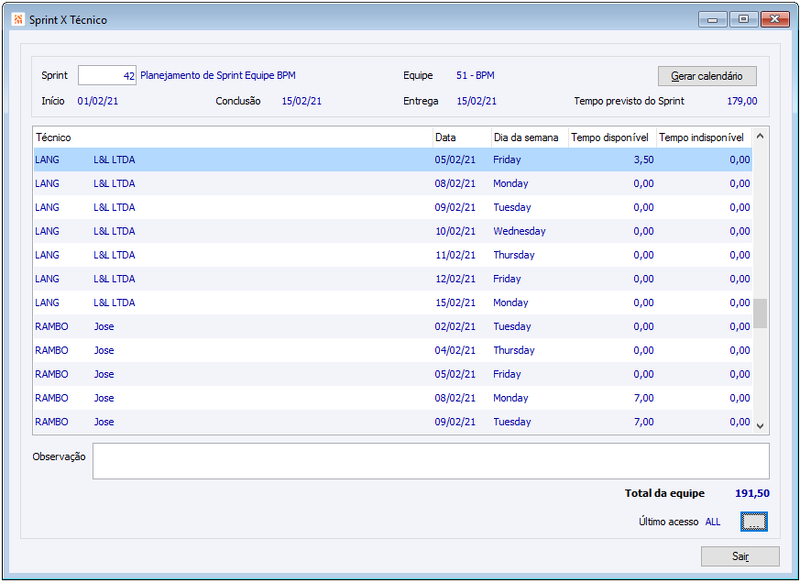Click the Sair button
Viewport: 800px width, 583px height.
(x=740, y=556)
